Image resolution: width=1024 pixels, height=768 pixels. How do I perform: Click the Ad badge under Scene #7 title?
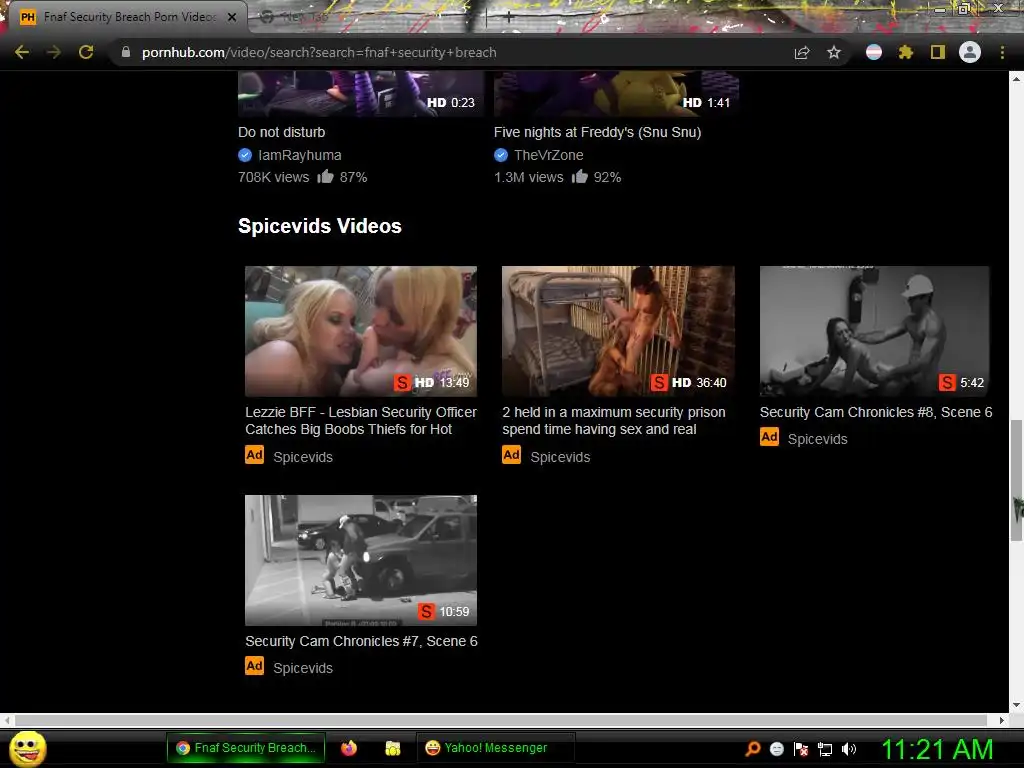255,666
